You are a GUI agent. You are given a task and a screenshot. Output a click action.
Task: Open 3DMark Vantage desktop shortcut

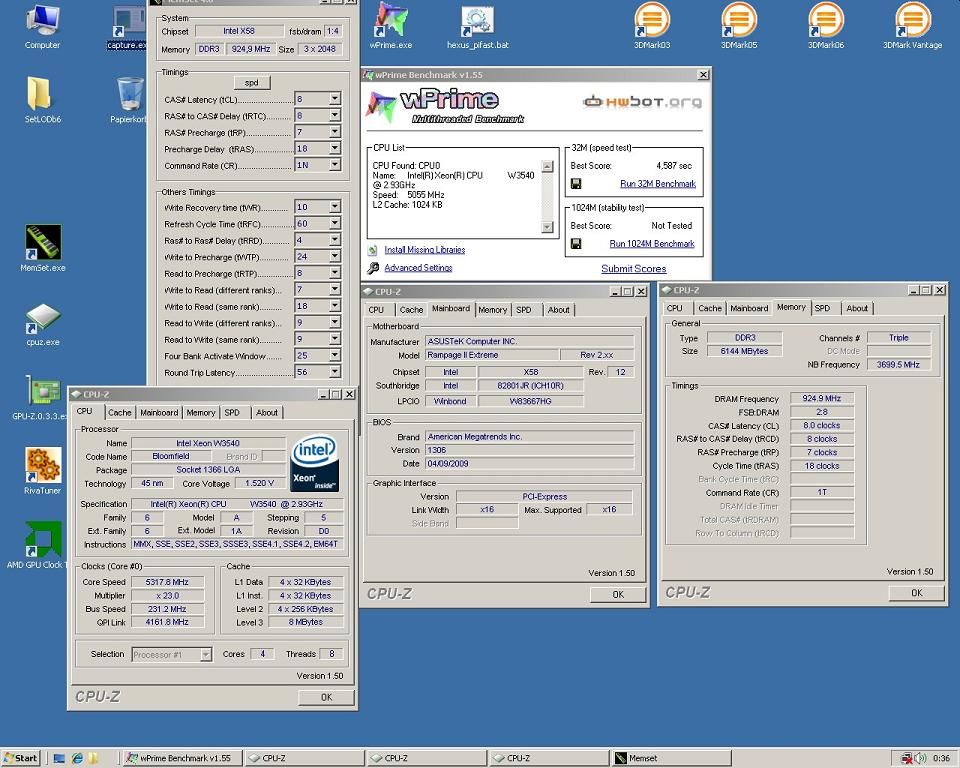pyautogui.click(x=912, y=25)
